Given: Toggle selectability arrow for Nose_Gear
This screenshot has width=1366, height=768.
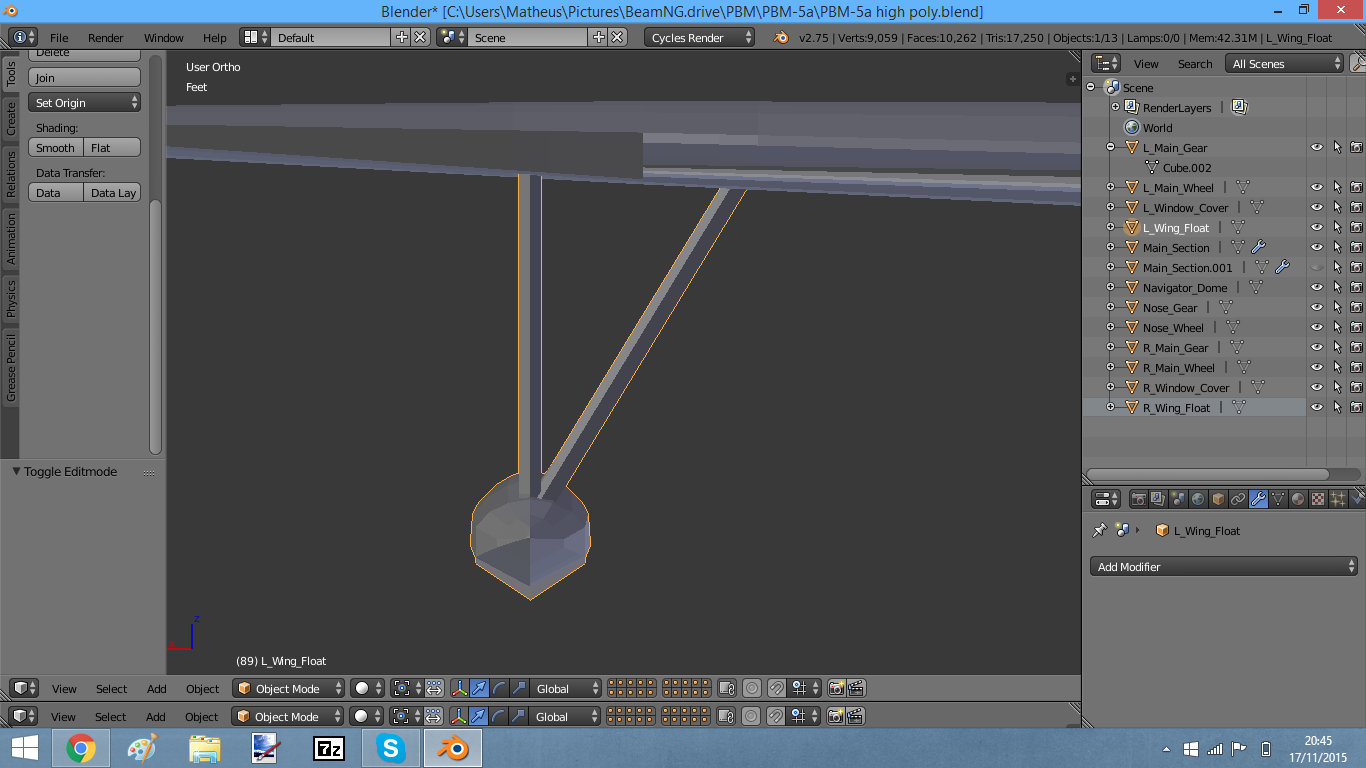Looking at the screenshot, I should point(1337,307).
